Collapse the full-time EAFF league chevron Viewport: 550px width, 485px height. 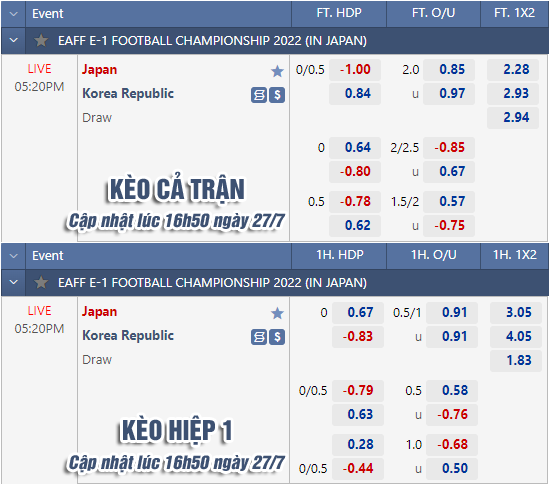[x=14, y=40]
